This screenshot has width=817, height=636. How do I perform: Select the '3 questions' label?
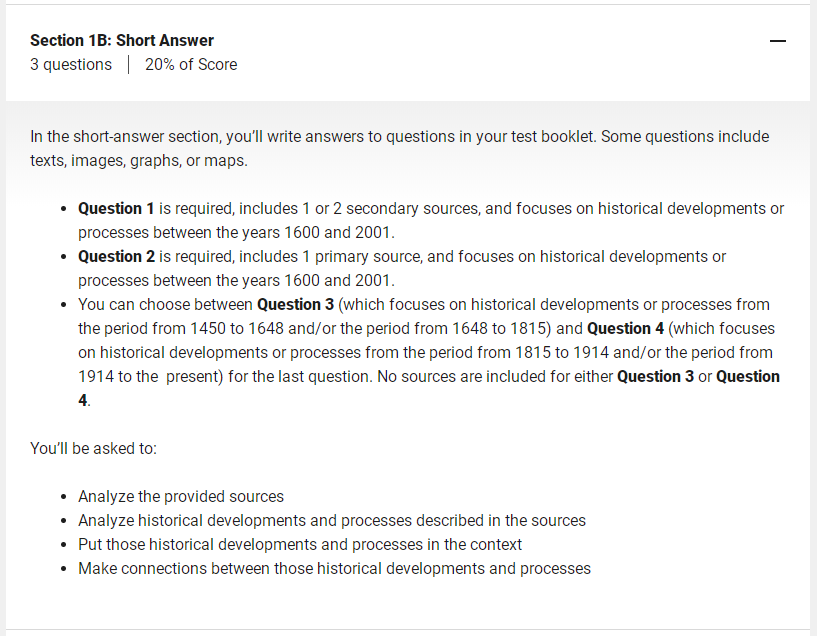(x=71, y=64)
